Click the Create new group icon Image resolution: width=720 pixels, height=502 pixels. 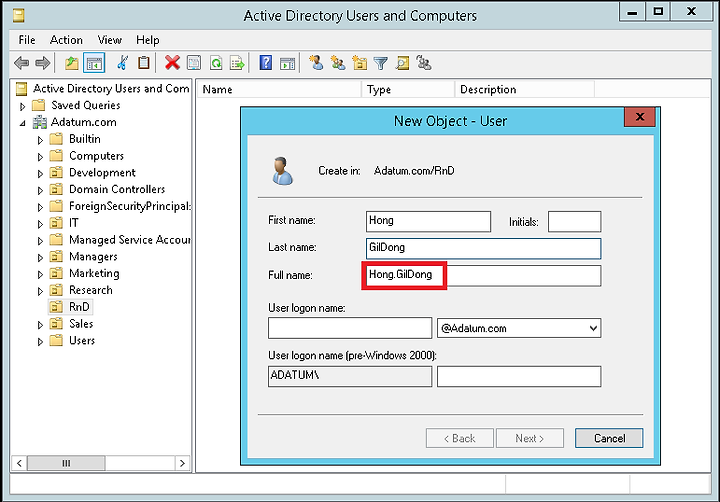tap(338, 63)
